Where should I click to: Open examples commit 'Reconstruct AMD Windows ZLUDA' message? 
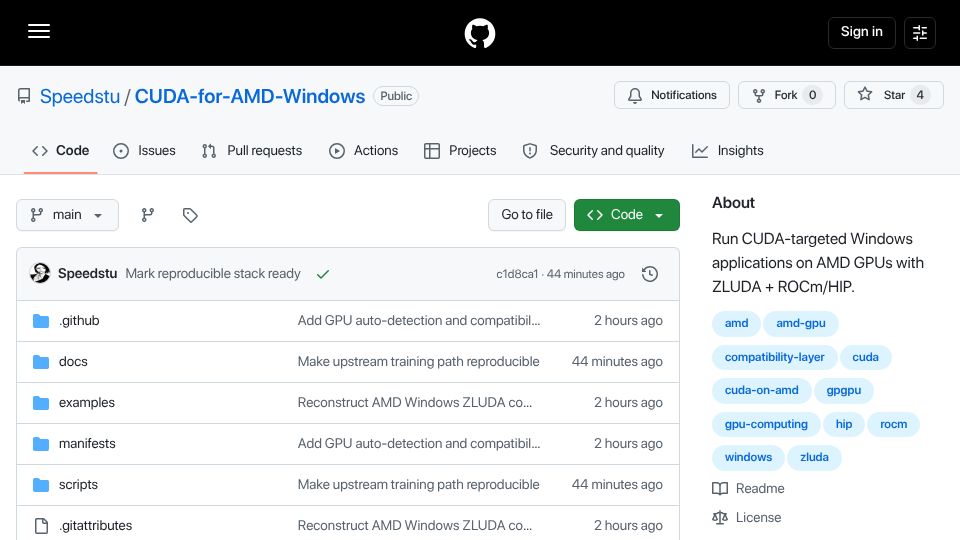tap(414, 403)
